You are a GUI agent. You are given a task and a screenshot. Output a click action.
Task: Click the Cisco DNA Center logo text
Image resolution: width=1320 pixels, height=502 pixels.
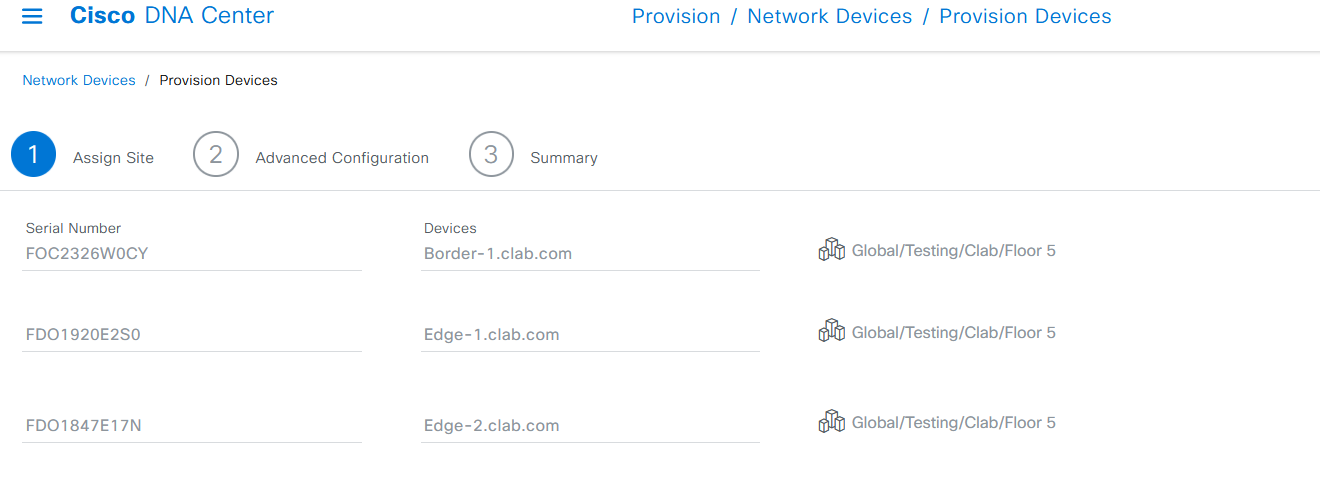point(172,16)
